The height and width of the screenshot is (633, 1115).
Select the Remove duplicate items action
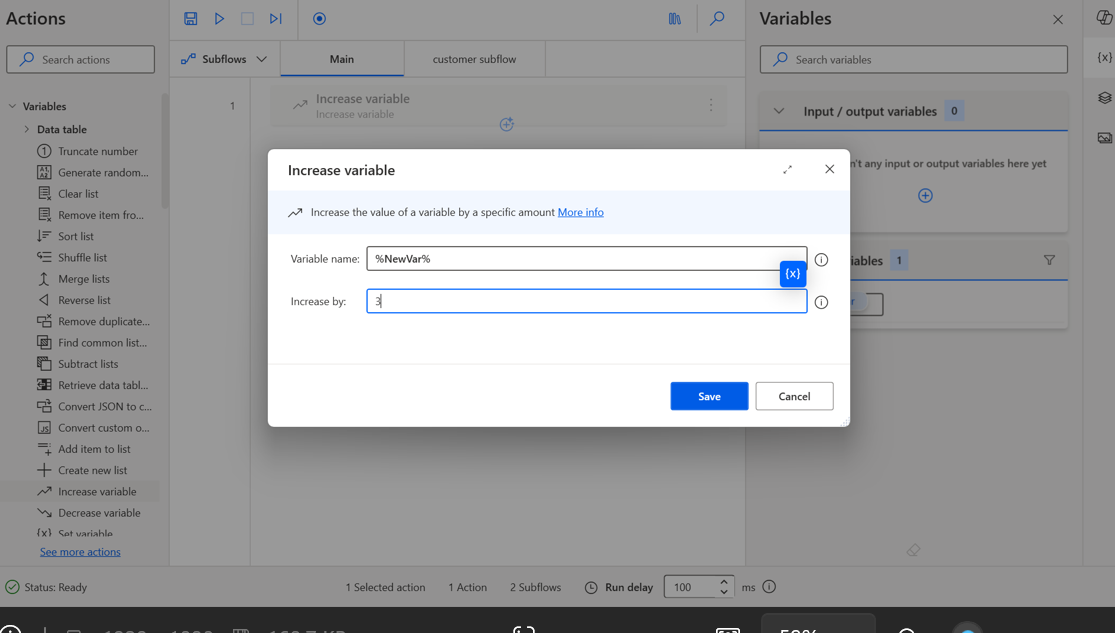(94, 321)
